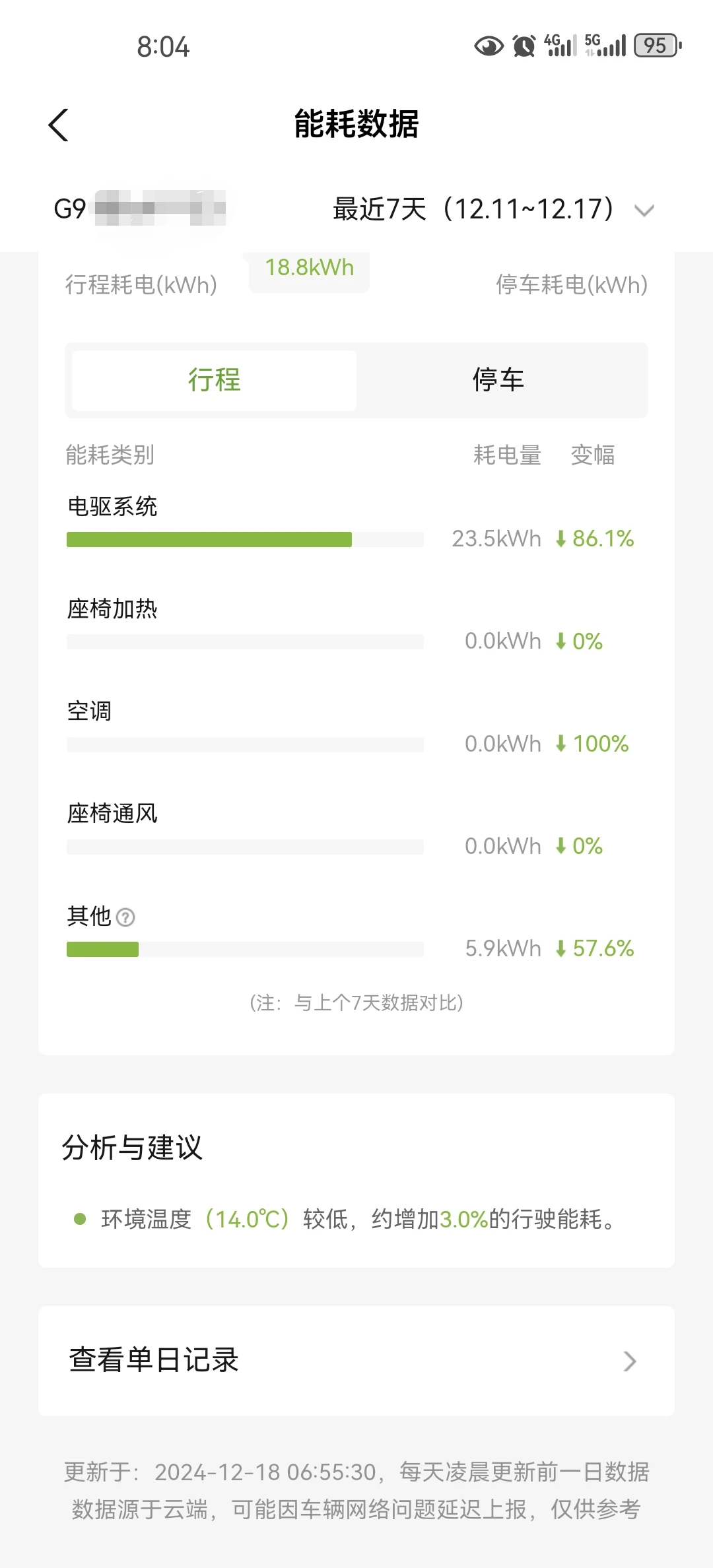This screenshot has width=713, height=1568.
Task: Tap the 4G signal strength icon
Action: (560, 46)
